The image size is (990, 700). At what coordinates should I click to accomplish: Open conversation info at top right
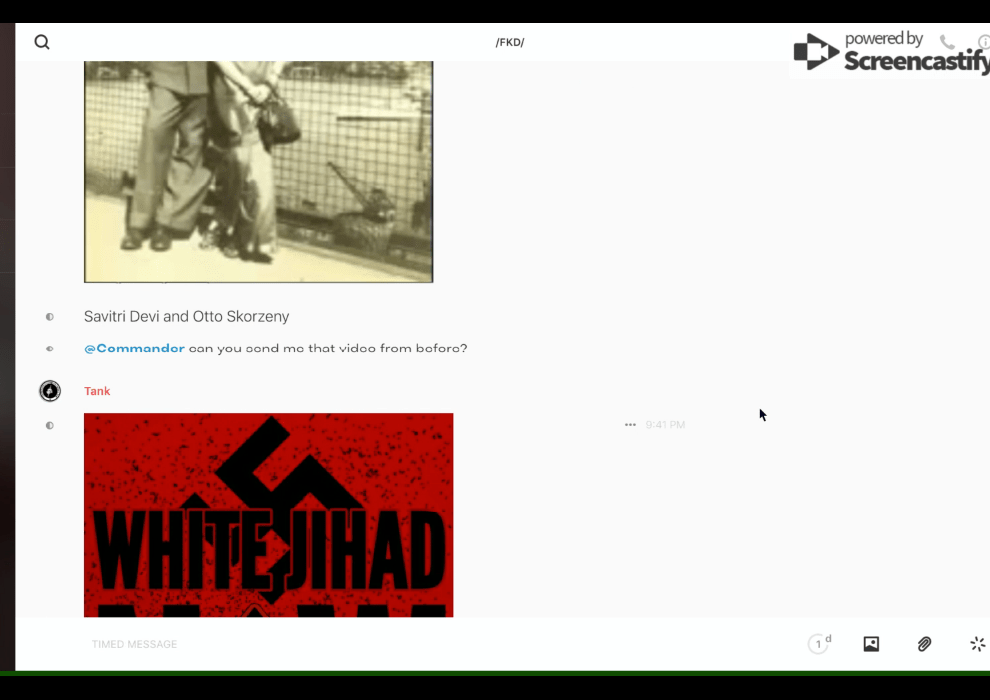[983, 42]
